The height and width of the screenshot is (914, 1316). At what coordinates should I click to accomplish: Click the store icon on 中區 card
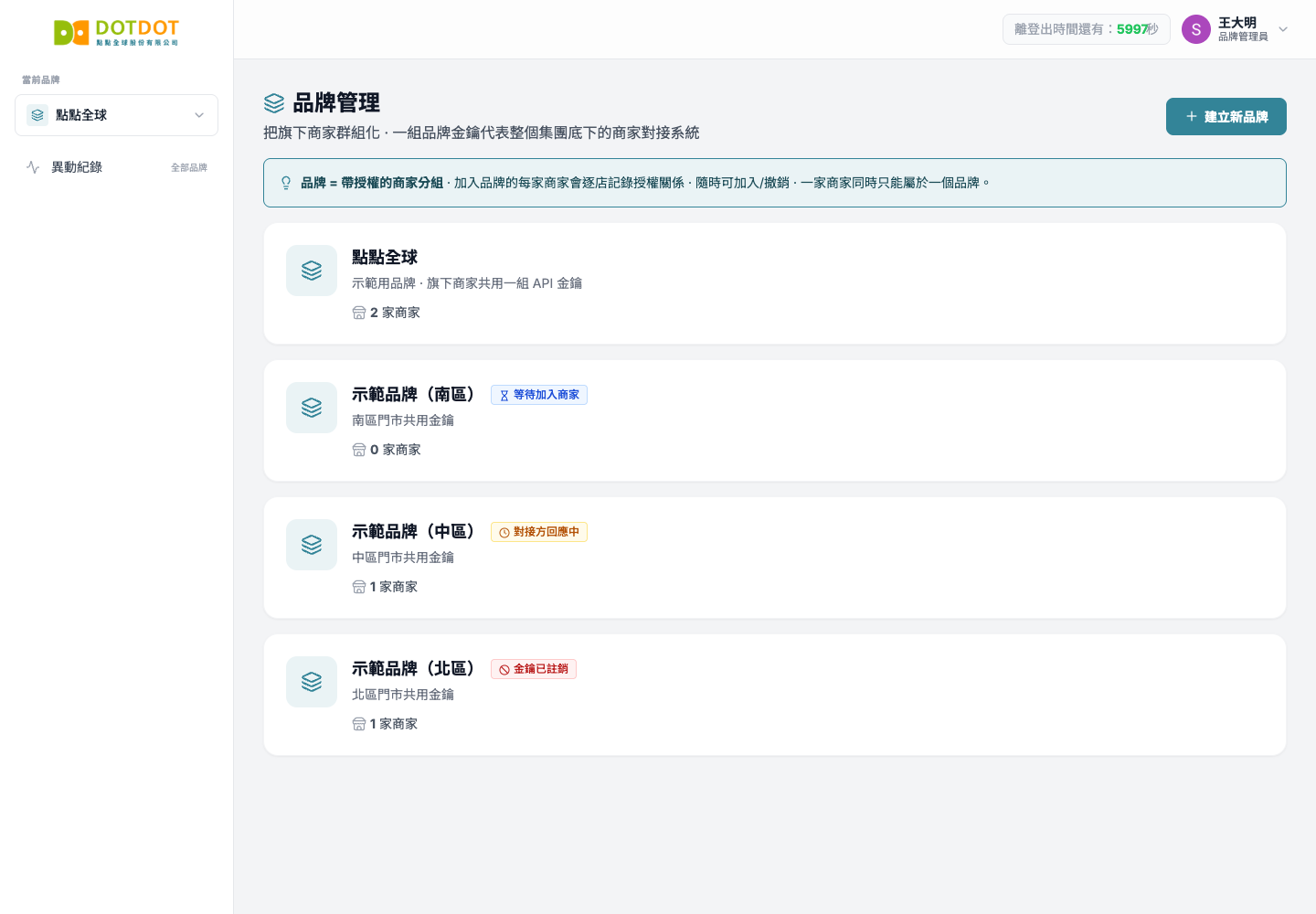[x=359, y=587]
